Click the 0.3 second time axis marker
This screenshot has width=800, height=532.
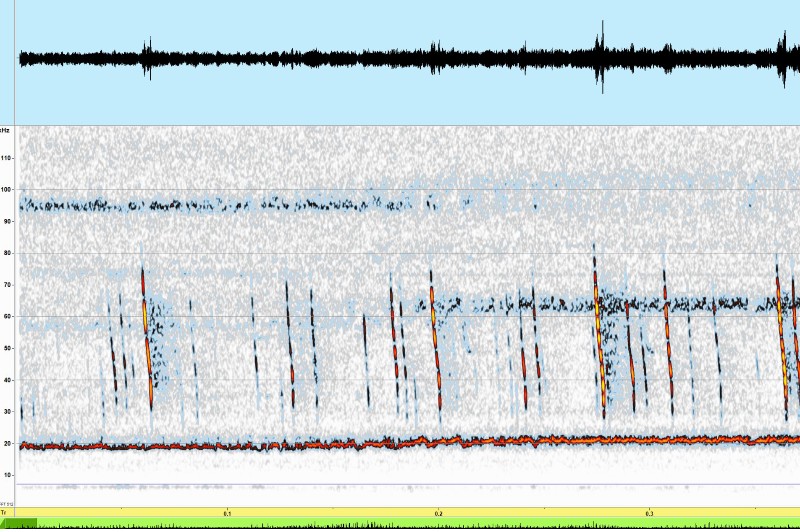click(x=649, y=514)
